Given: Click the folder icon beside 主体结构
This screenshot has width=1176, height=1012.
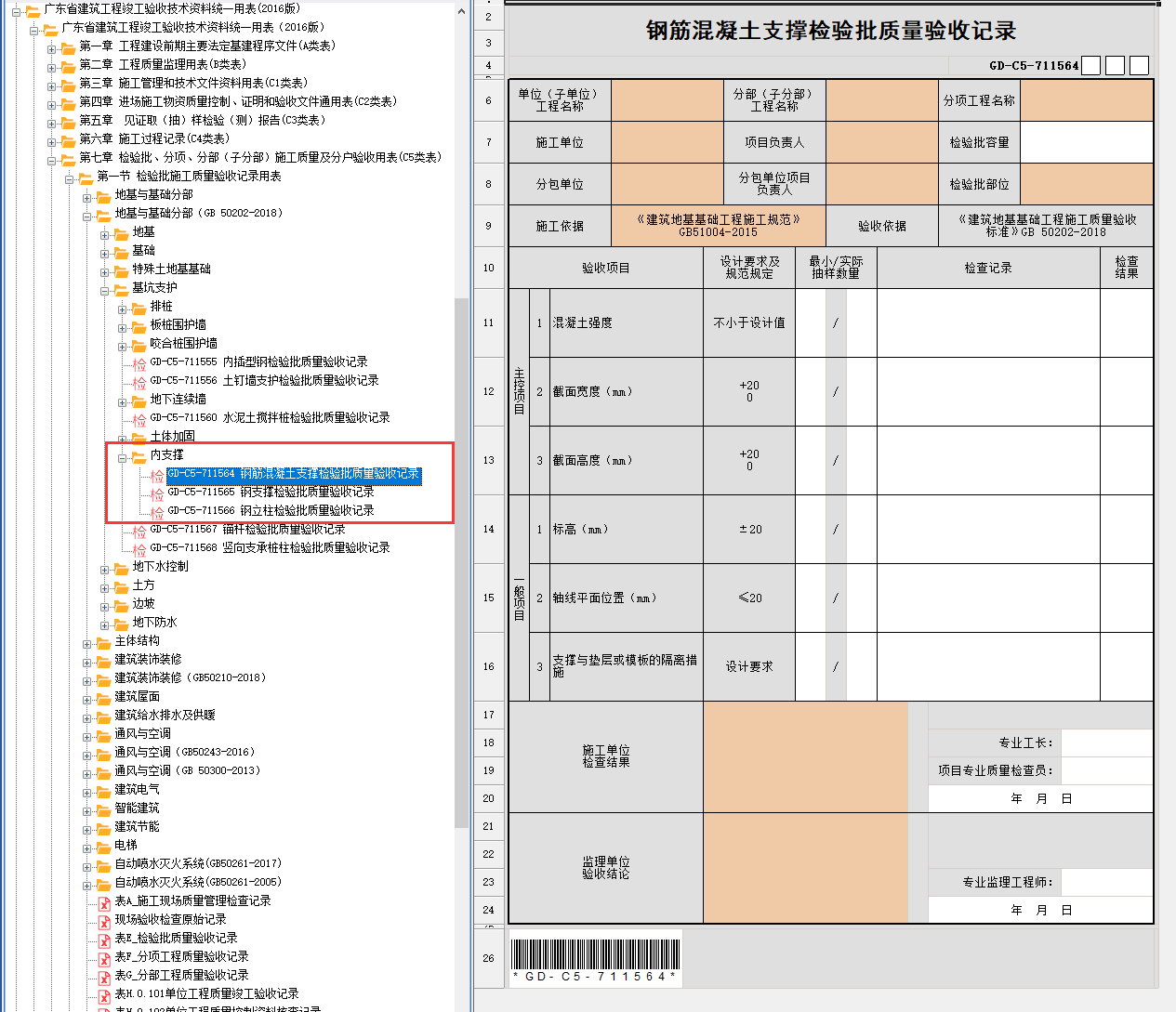Looking at the screenshot, I should click(103, 642).
